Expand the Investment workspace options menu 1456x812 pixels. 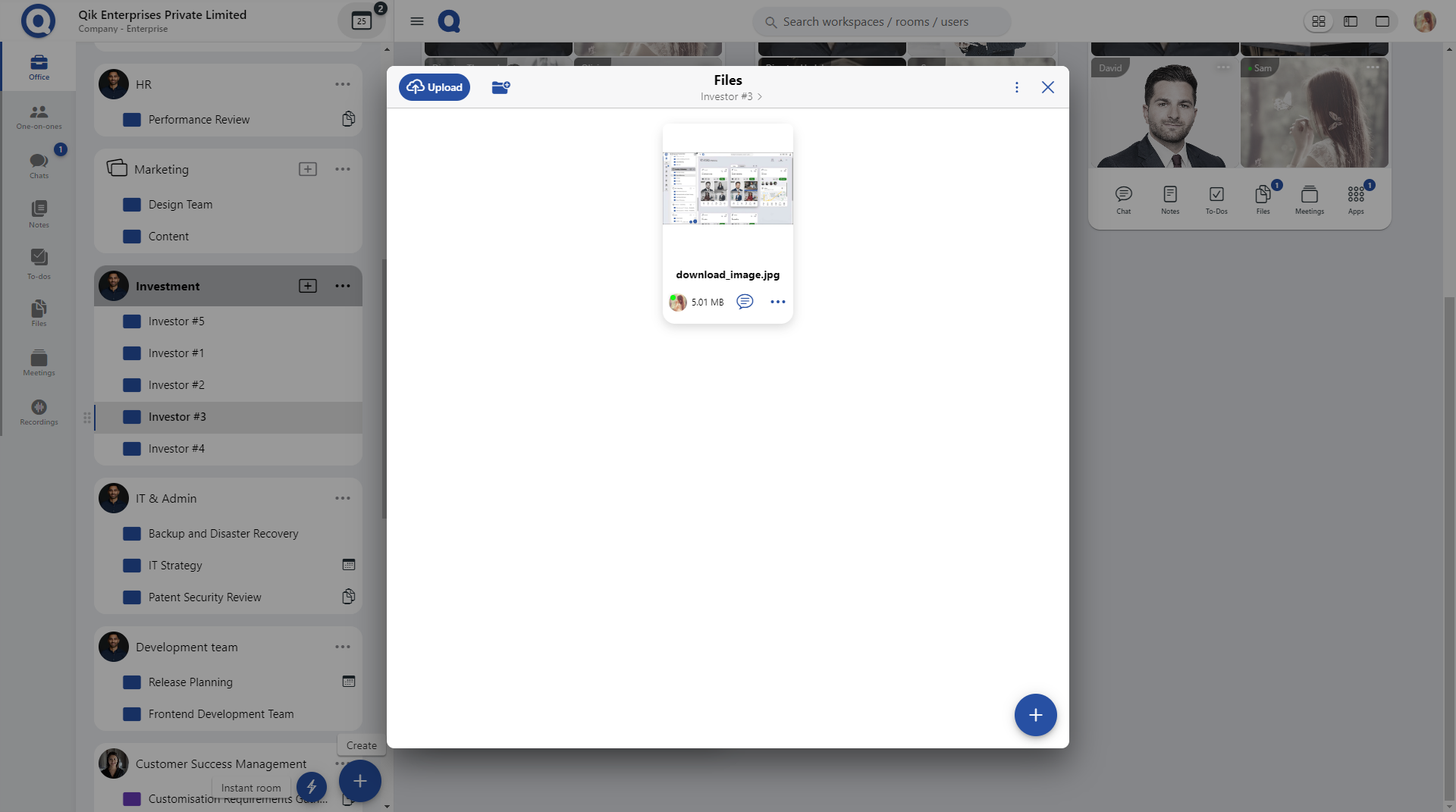pyautogui.click(x=343, y=286)
